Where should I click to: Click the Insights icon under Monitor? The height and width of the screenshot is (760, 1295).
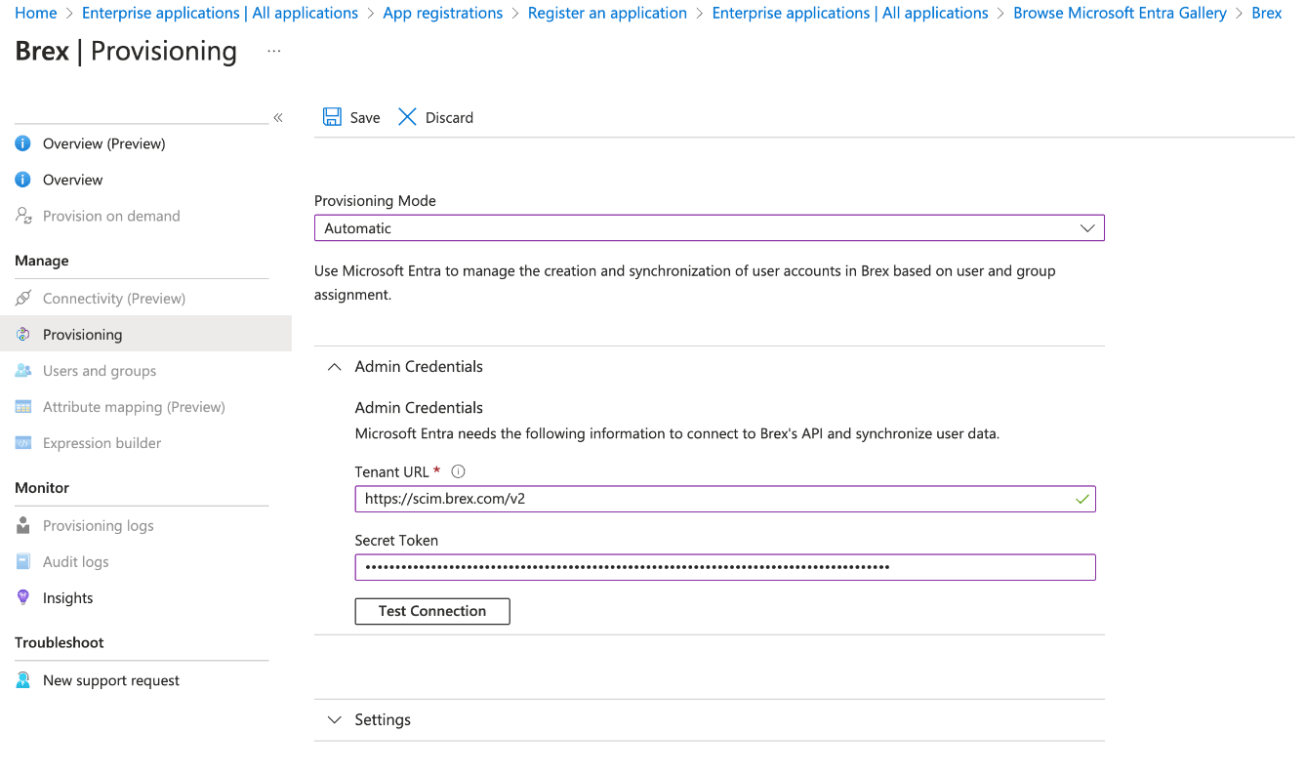click(x=25, y=597)
